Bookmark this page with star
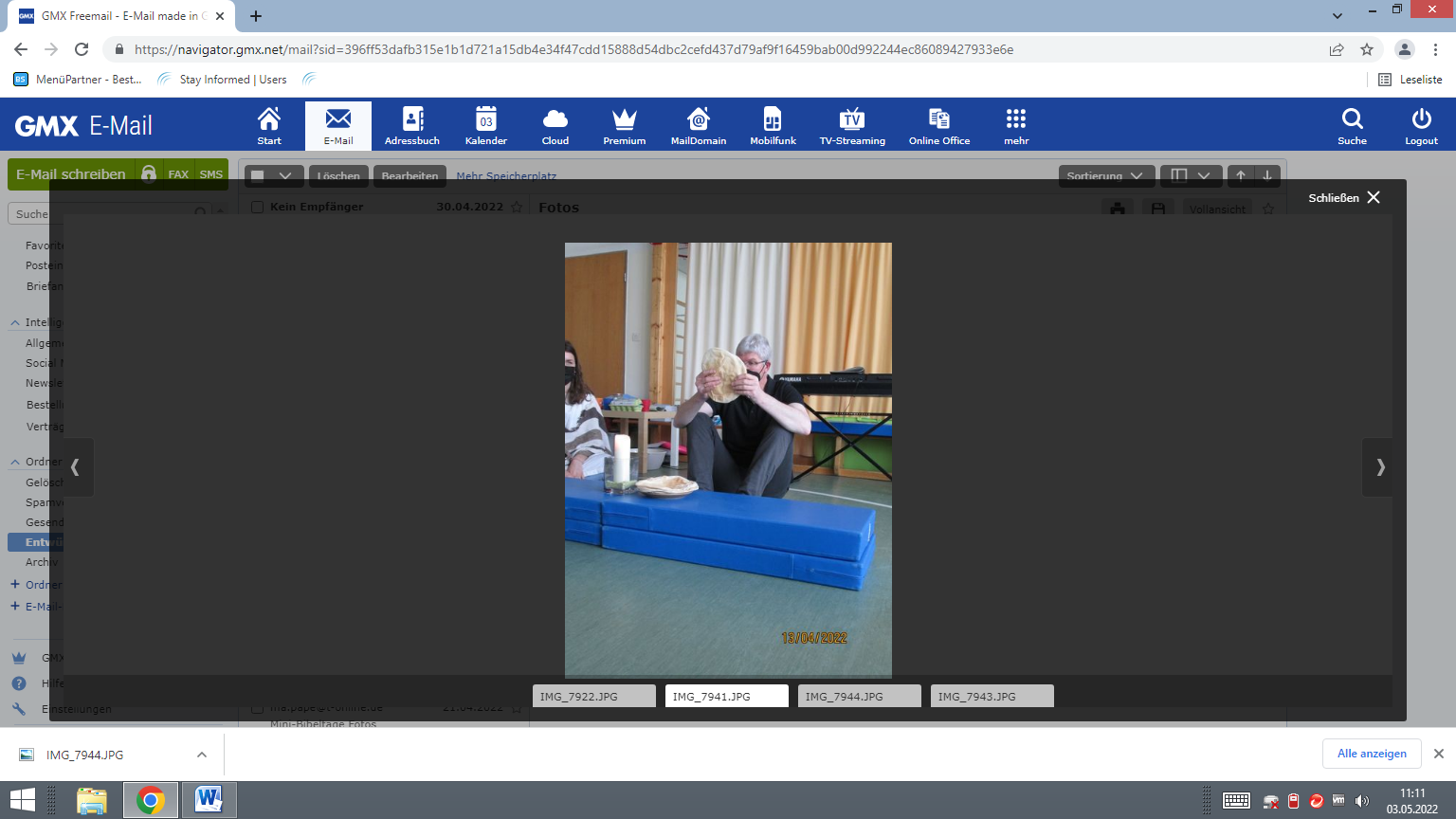The image size is (1456, 819). tap(1366, 49)
